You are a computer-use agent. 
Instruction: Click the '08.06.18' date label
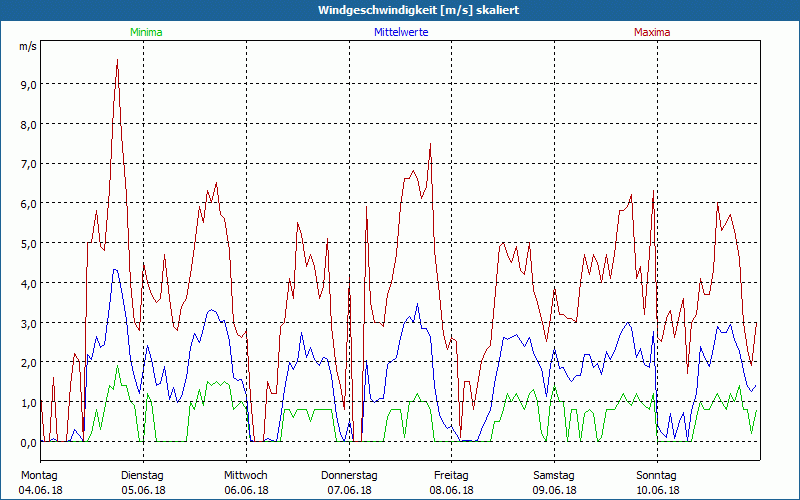pos(452,490)
